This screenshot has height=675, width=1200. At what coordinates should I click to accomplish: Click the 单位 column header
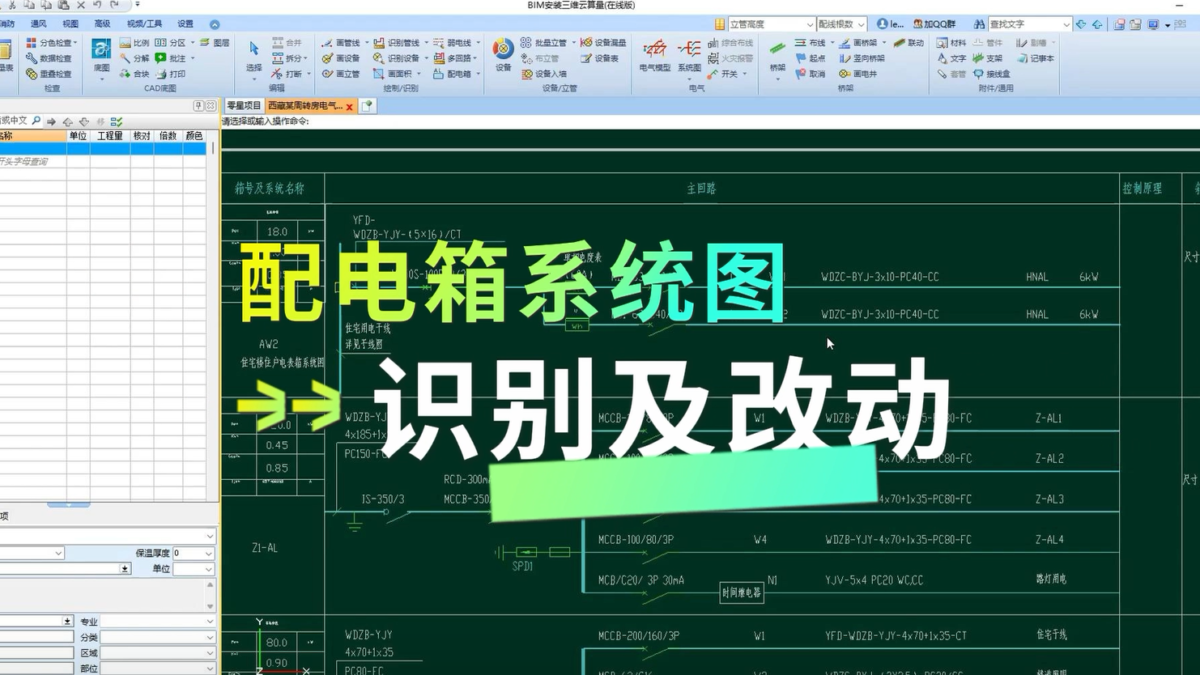[x=78, y=136]
